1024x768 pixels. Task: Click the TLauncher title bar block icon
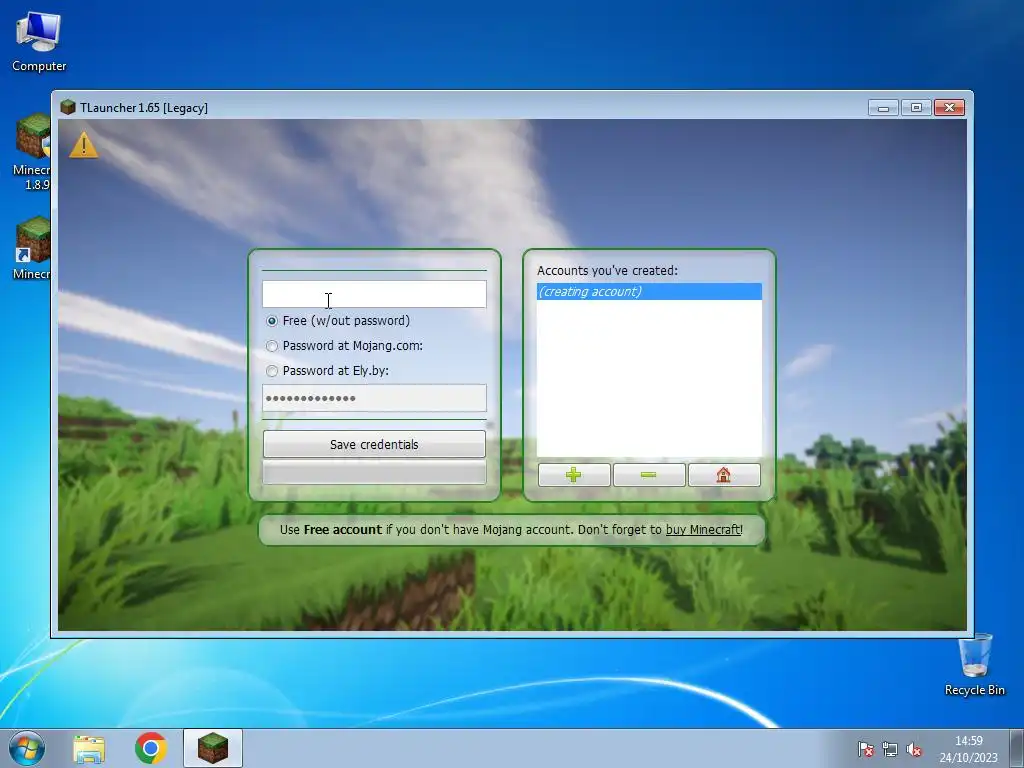[x=68, y=107]
